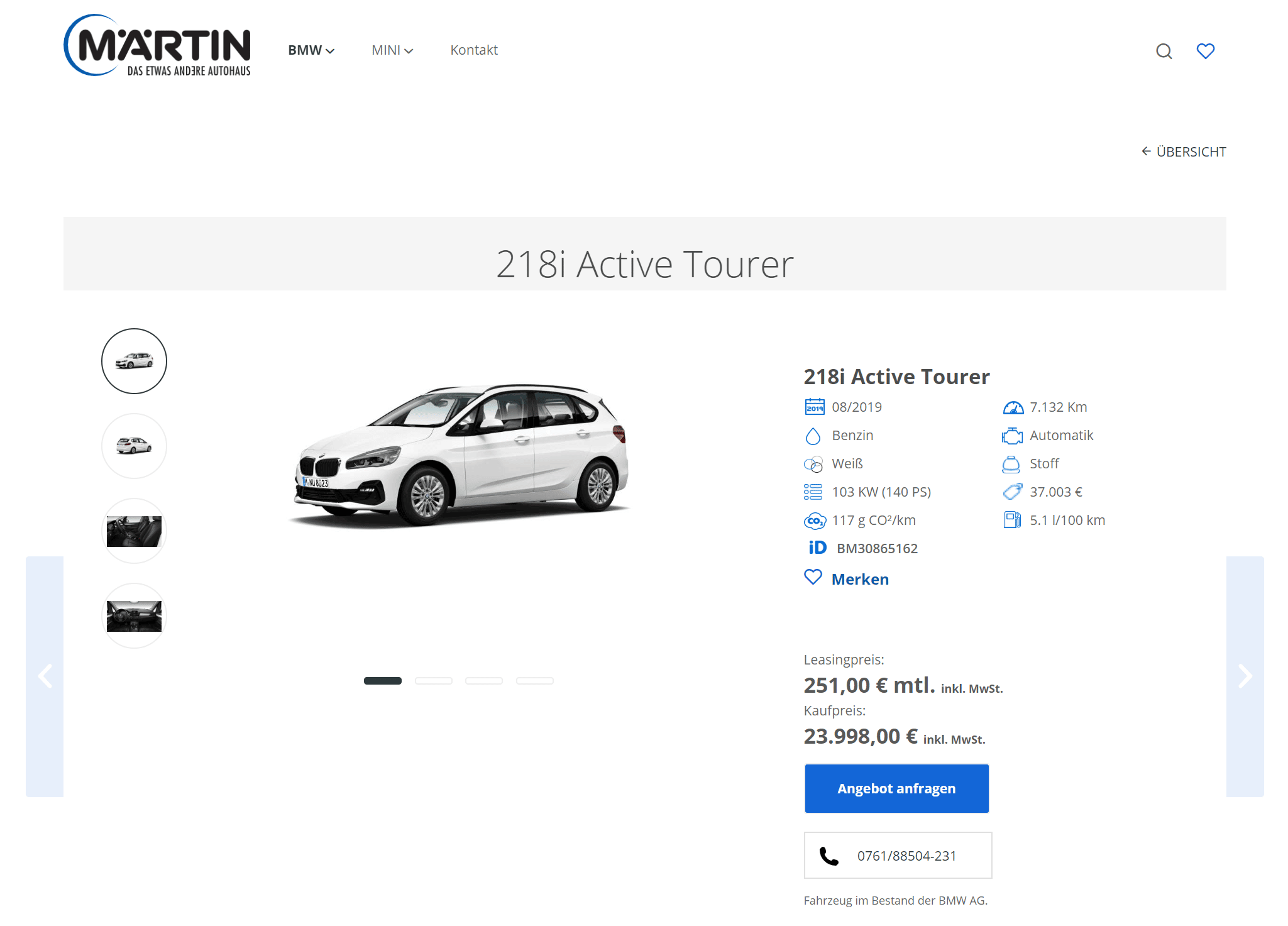Click the phone handset icon

(828, 856)
